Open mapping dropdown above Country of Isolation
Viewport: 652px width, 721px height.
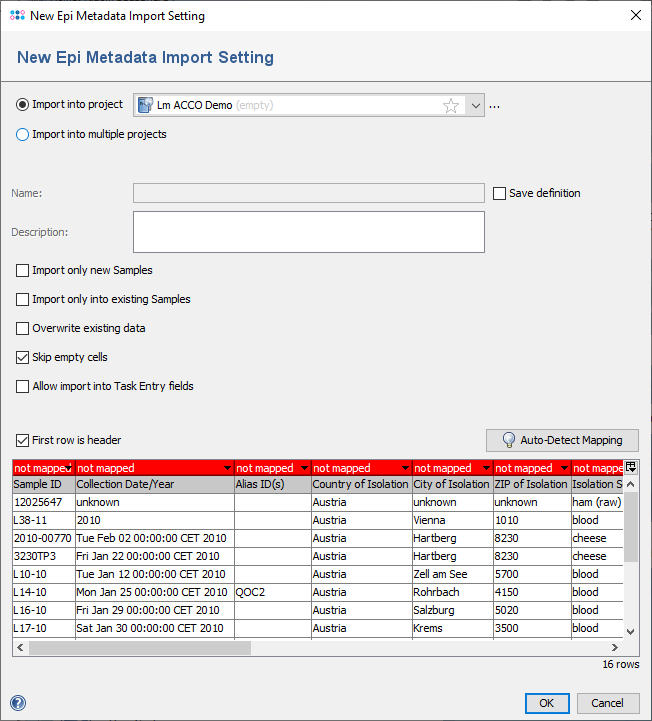(404, 468)
